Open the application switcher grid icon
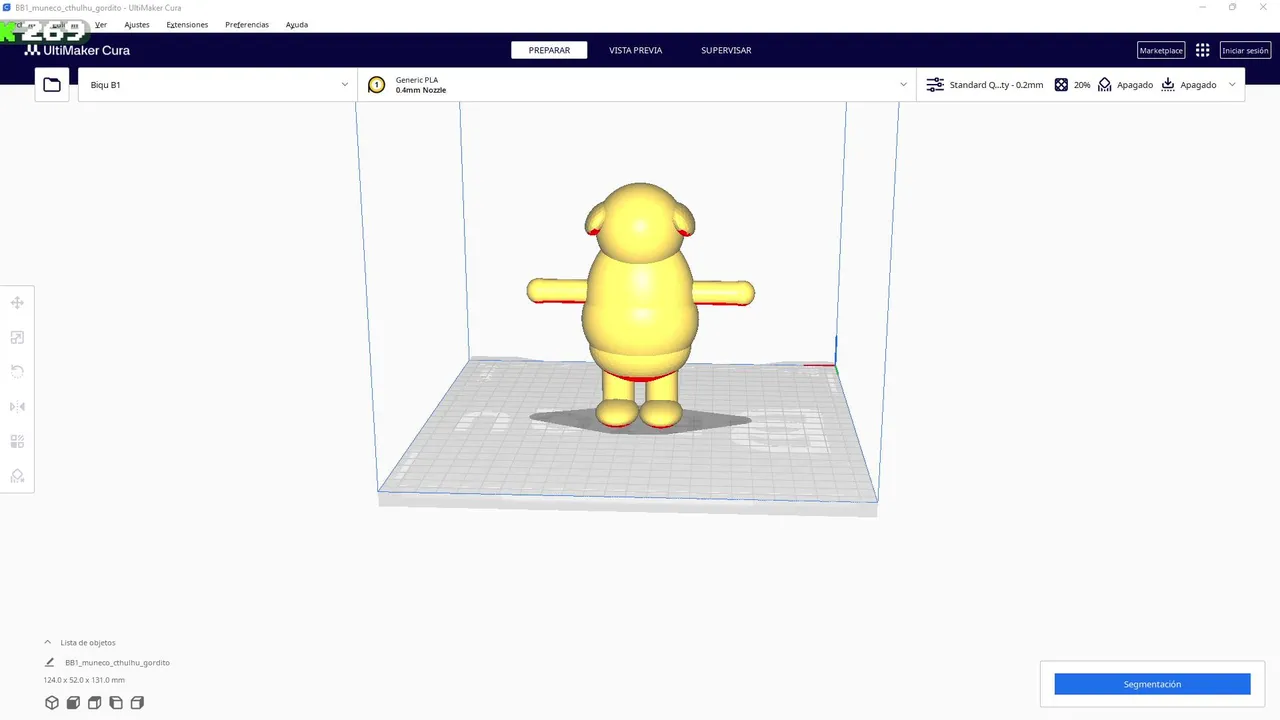This screenshot has width=1280, height=720. pos(1202,50)
